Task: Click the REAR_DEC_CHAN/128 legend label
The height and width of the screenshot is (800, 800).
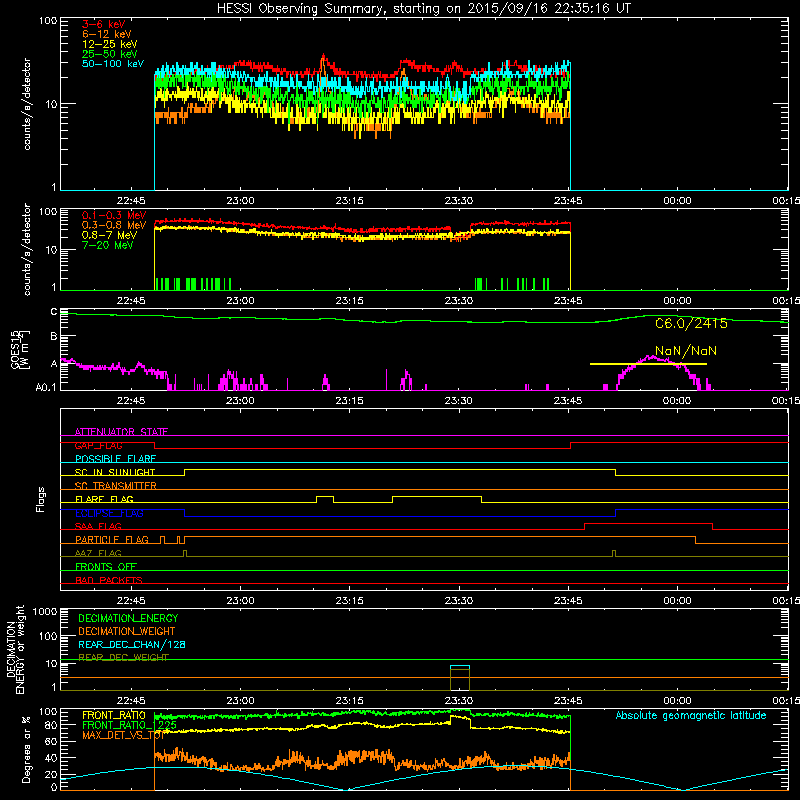Action: [132, 644]
